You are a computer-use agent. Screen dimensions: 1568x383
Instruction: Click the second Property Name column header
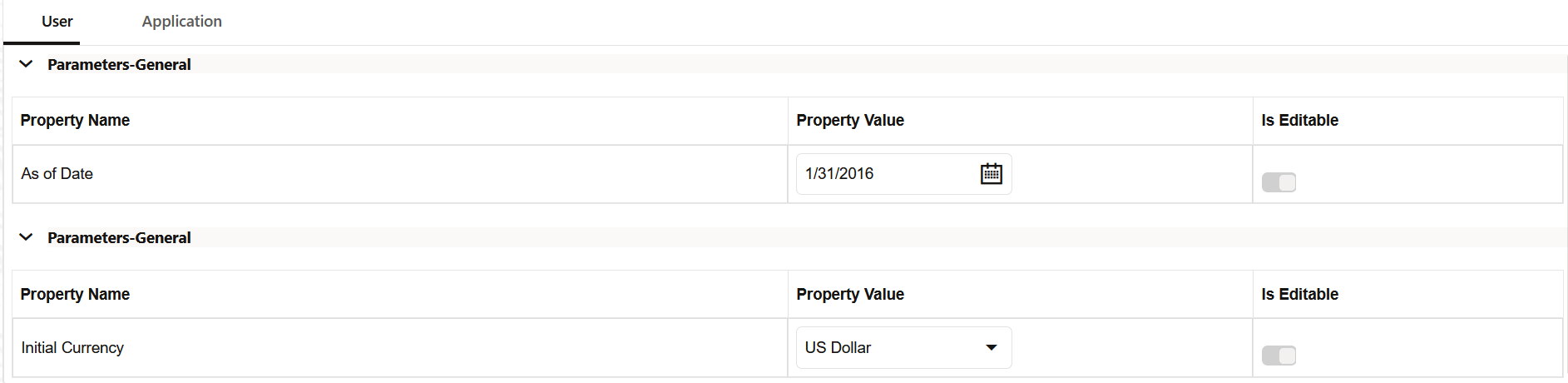click(75, 294)
